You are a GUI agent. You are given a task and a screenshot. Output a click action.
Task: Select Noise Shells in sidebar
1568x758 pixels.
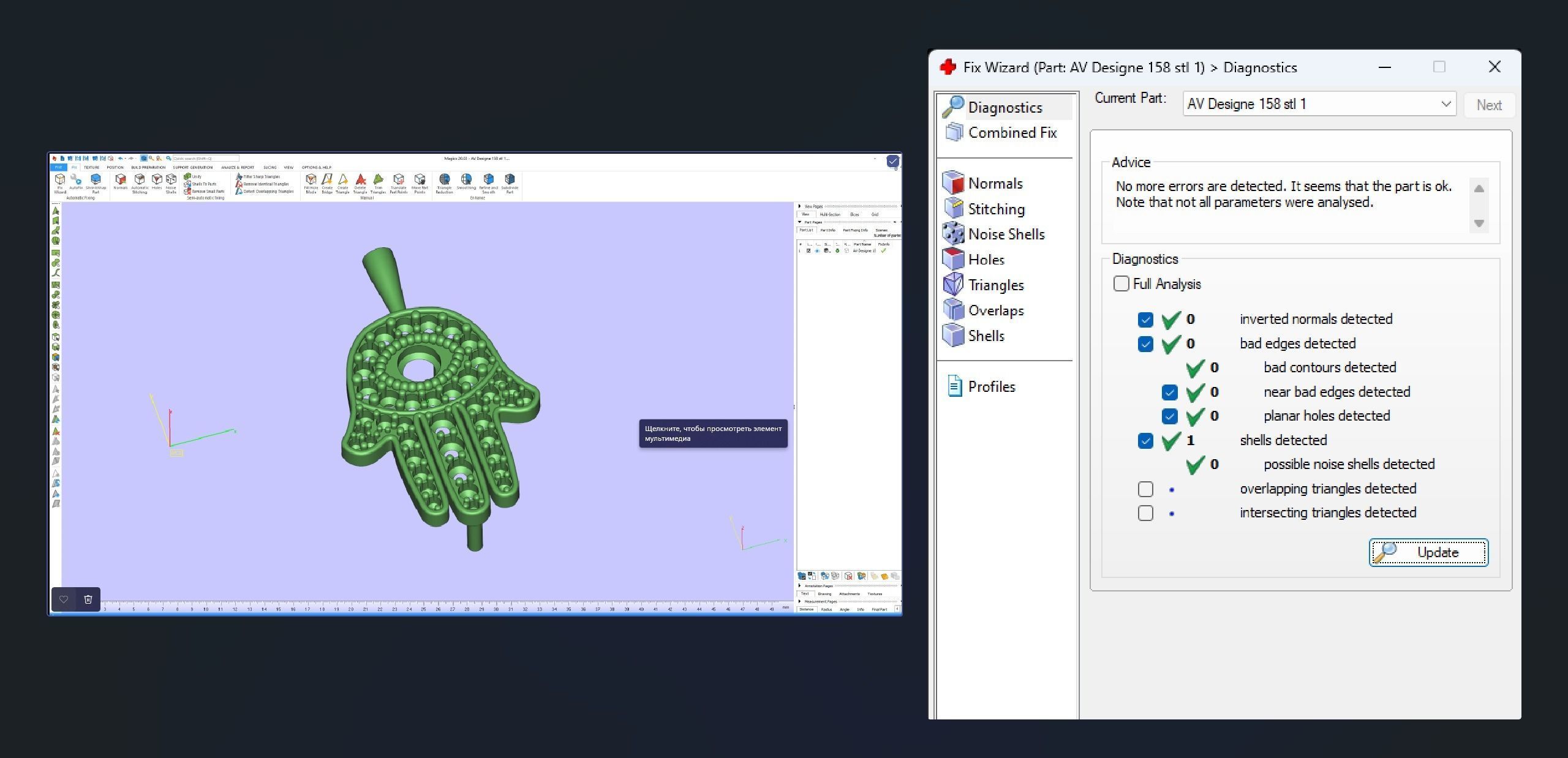(1006, 235)
